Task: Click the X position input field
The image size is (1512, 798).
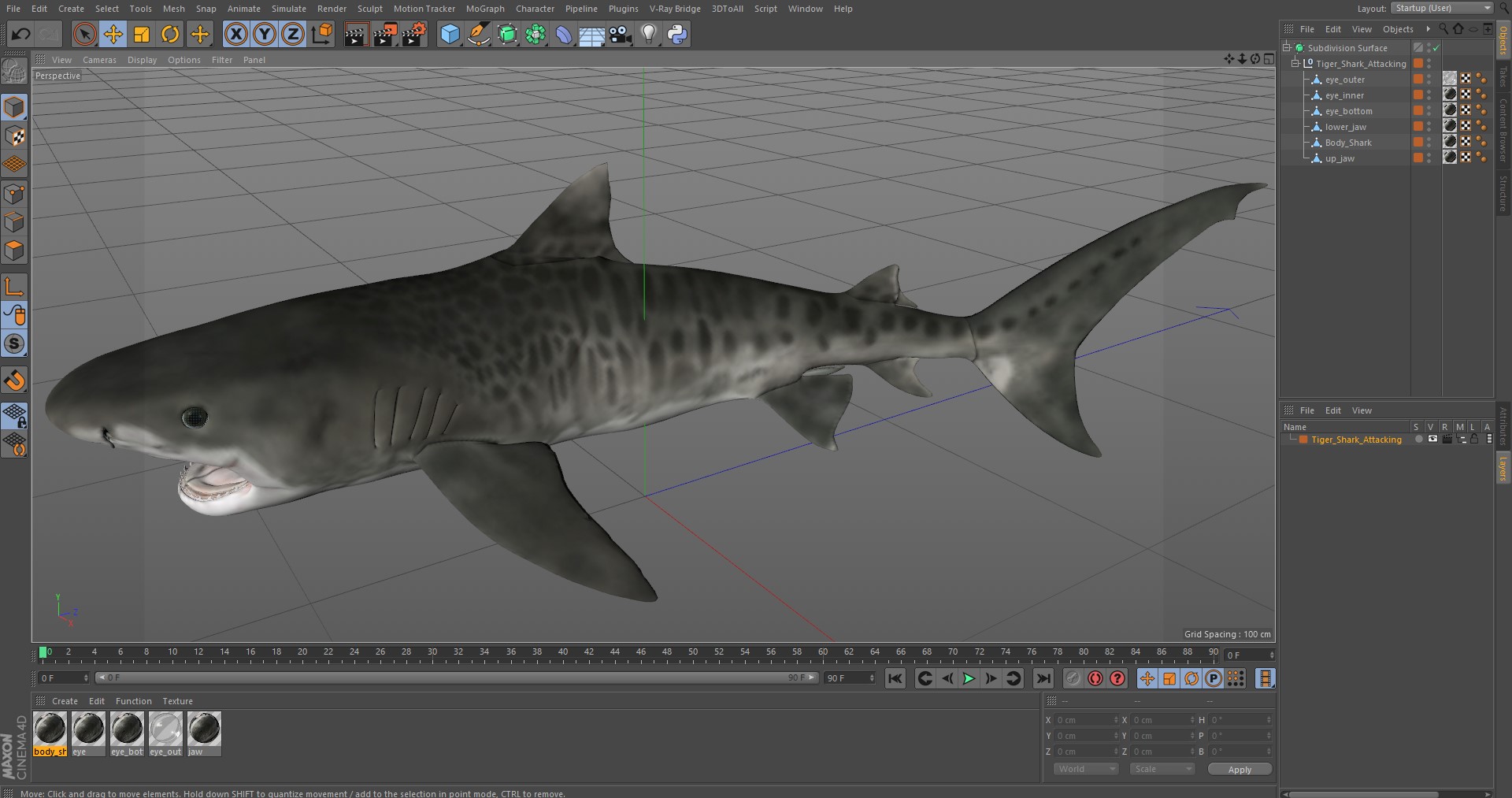Action: [x=1087, y=720]
